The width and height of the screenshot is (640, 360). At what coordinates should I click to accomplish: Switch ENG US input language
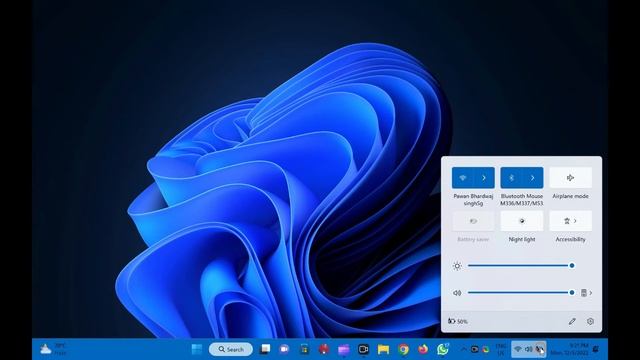click(501, 349)
